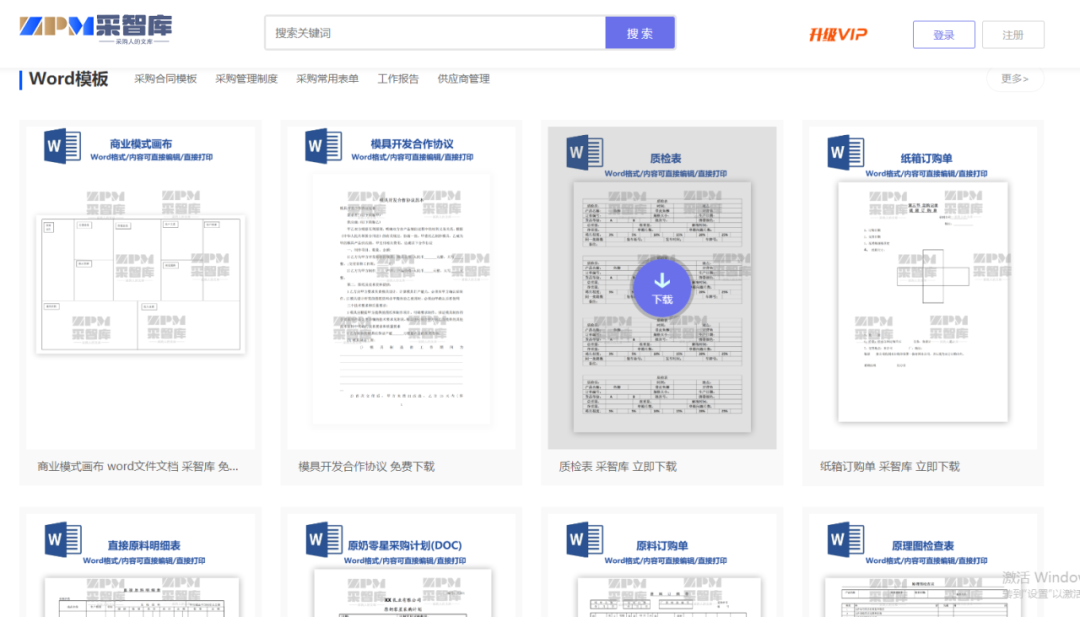
Task: Select the 采购管理制度 category tab
Action: (x=247, y=79)
